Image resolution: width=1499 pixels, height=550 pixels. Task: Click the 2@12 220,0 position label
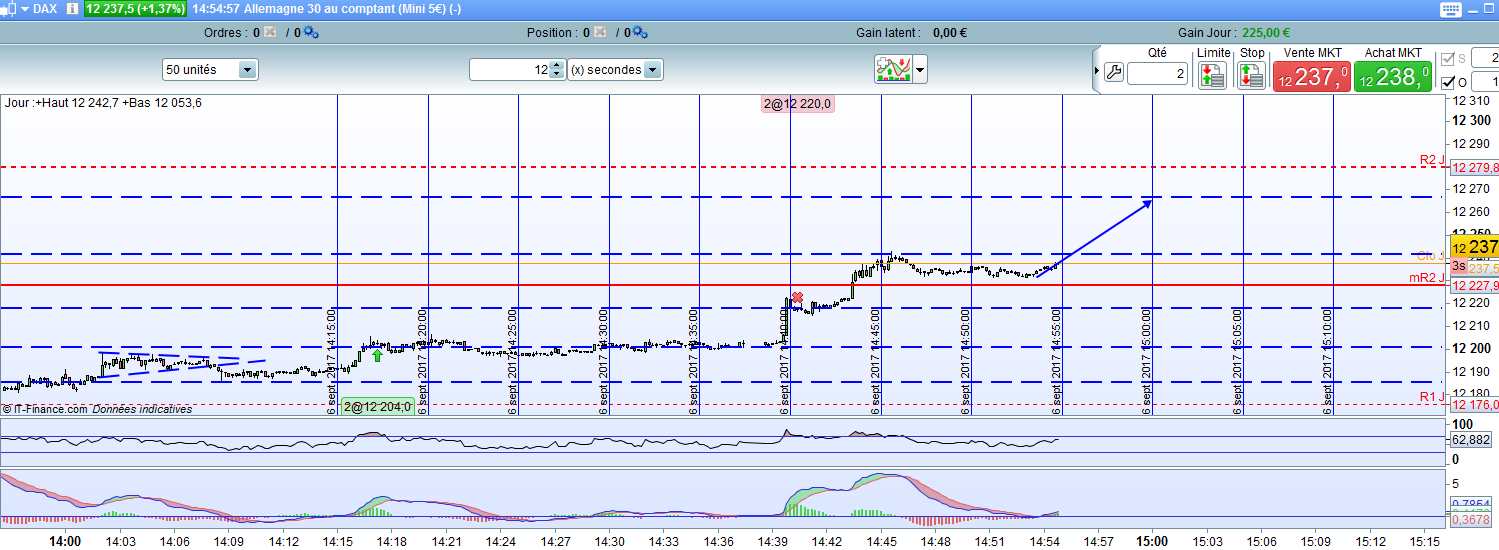click(797, 103)
